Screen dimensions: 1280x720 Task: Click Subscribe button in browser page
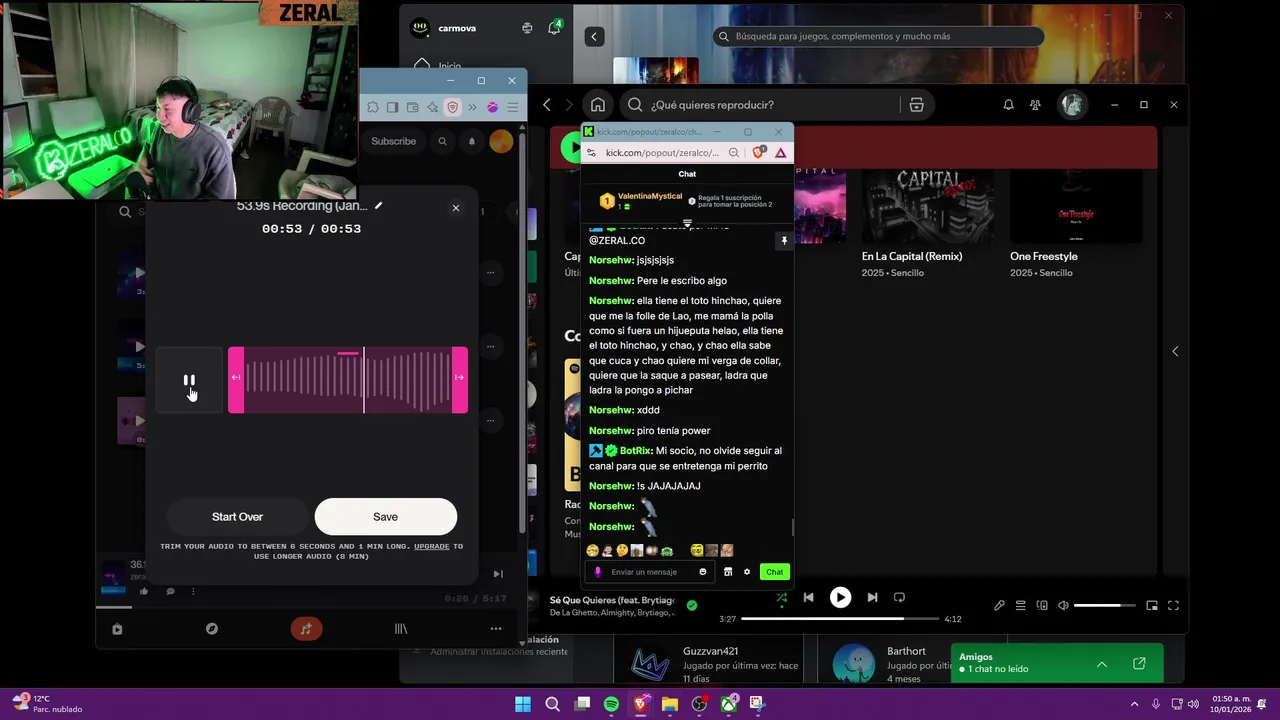click(x=393, y=141)
